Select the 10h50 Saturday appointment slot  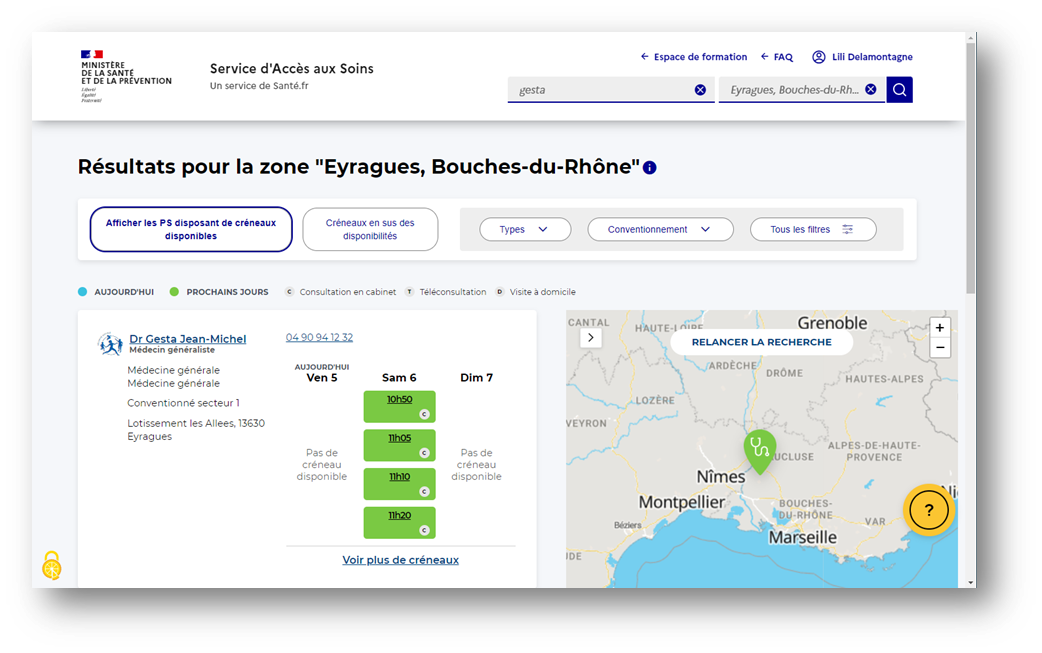(x=399, y=405)
